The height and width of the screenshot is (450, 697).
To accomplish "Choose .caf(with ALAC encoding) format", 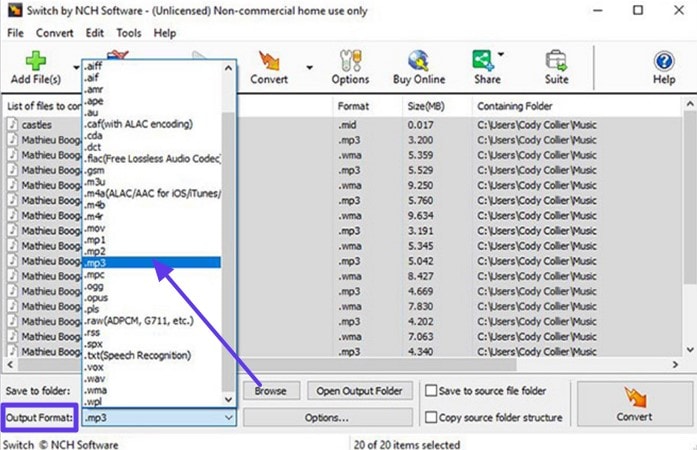I will [152, 124].
